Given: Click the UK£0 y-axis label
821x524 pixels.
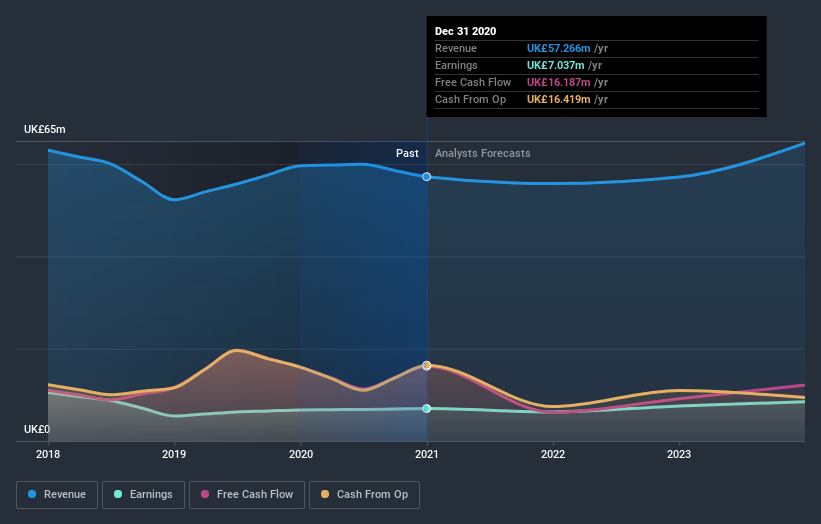Looking at the screenshot, I should coord(37,429).
